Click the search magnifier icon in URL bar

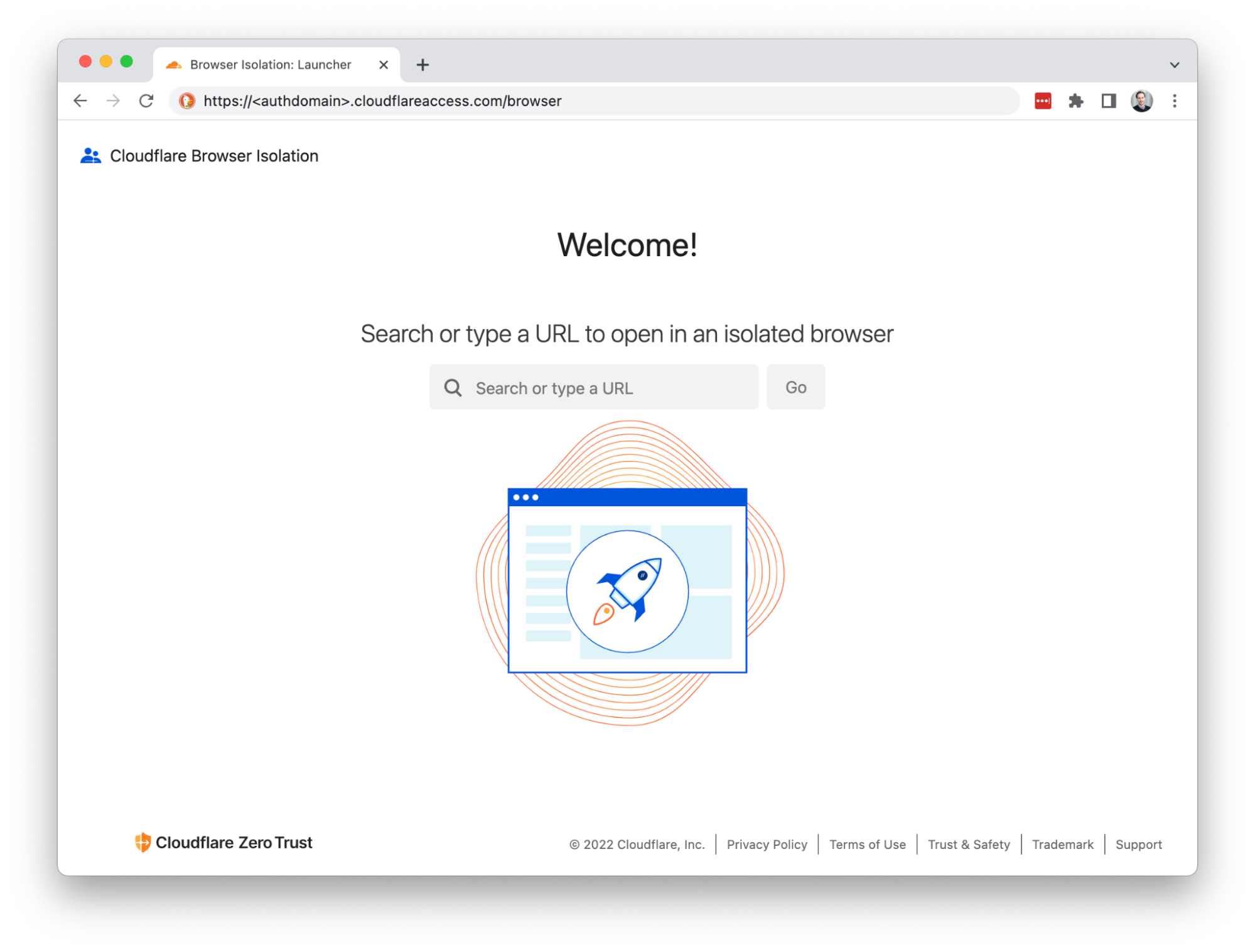pyautogui.click(x=454, y=388)
